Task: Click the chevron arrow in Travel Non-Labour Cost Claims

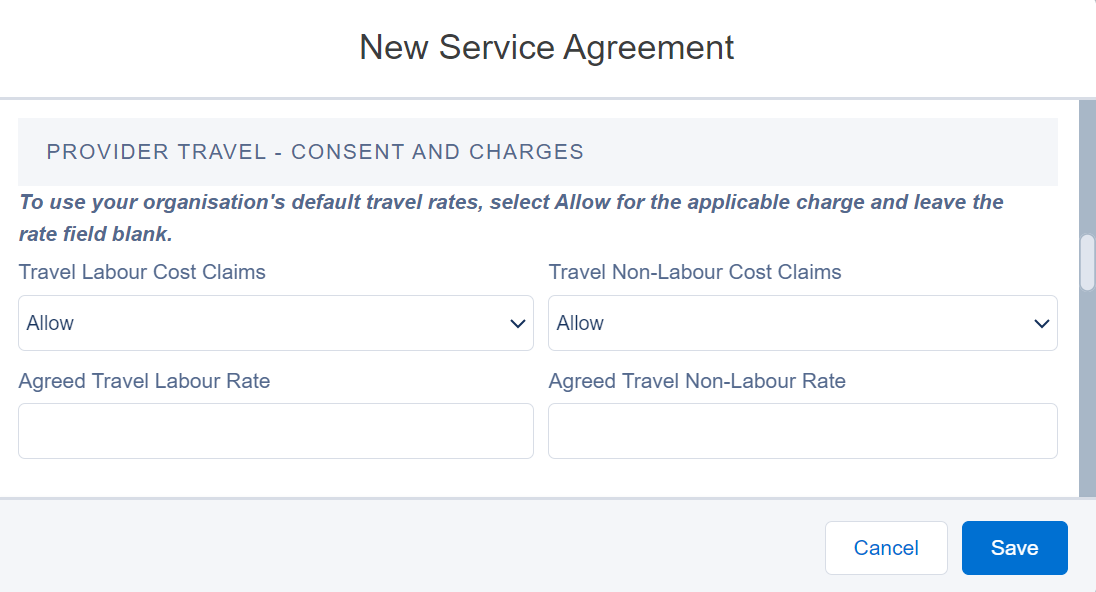Action: [1042, 324]
